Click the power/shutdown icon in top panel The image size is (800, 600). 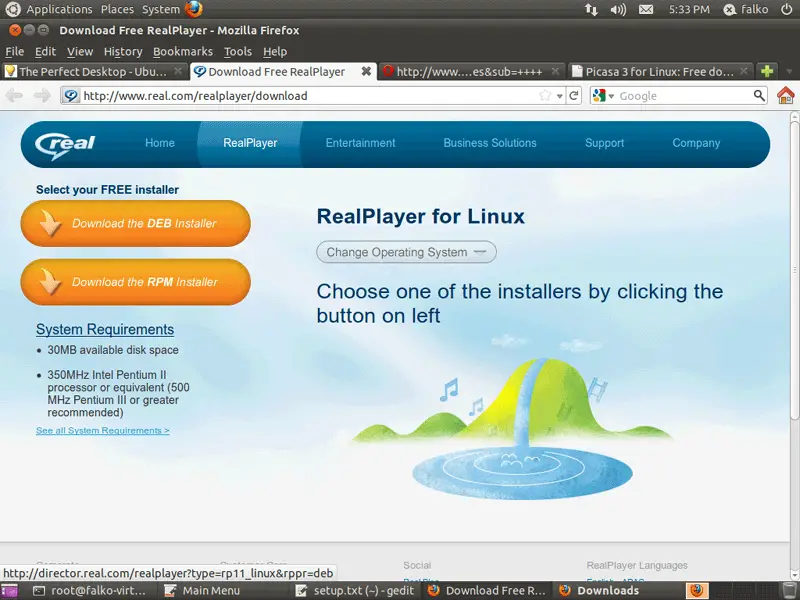click(786, 9)
